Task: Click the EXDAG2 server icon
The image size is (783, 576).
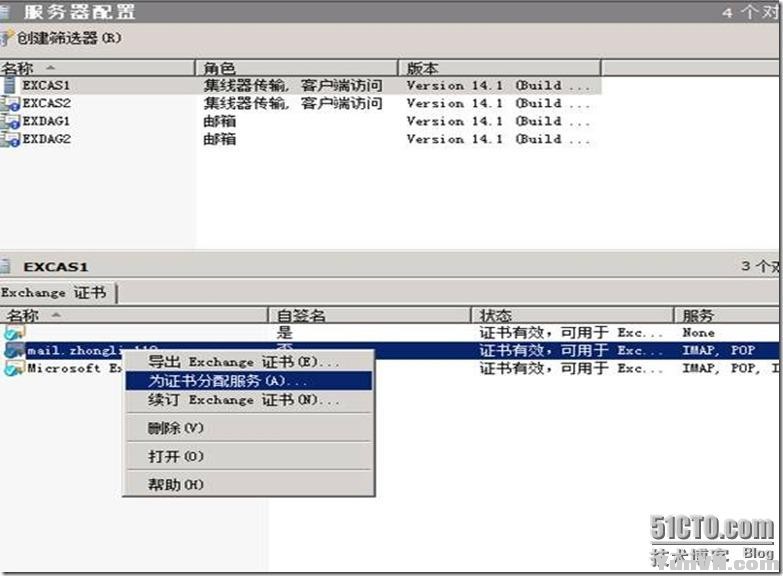Action: tap(9, 139)
